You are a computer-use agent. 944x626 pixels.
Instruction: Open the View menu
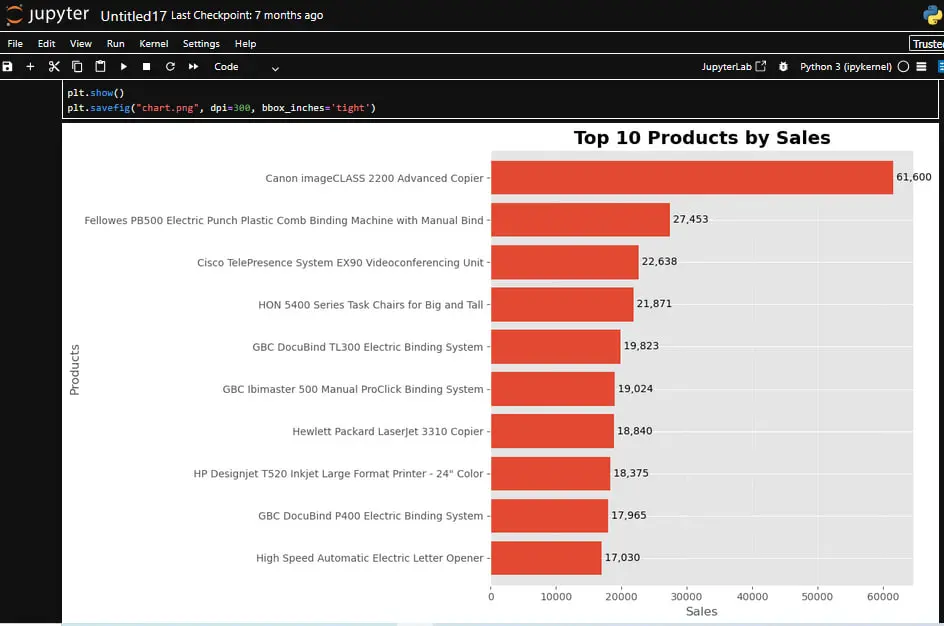coord(81,43)
